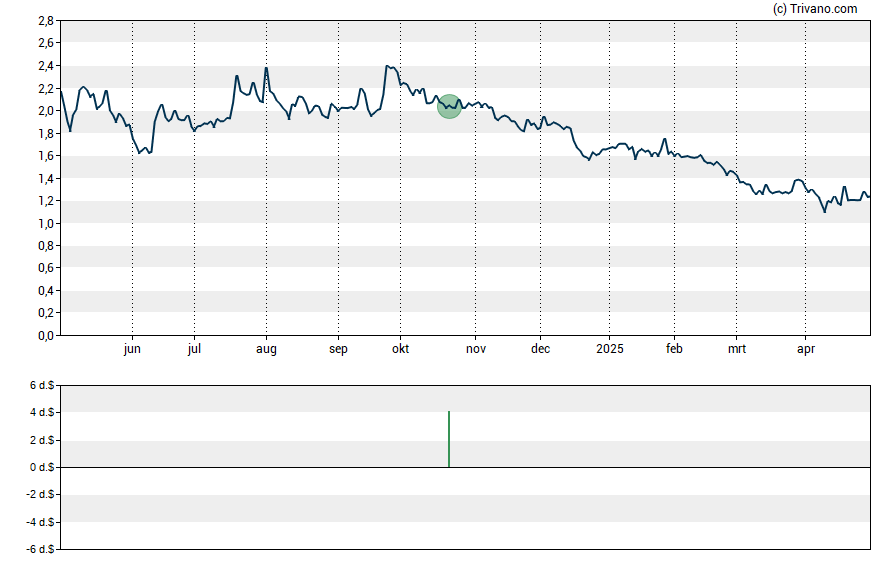Click the '-2 d.$' axis label
This screenshot has width=888, height=565.
[x=40, y=494]
